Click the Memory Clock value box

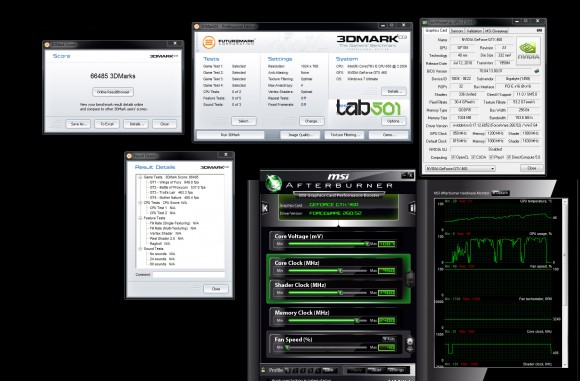(x=387, y=320)
